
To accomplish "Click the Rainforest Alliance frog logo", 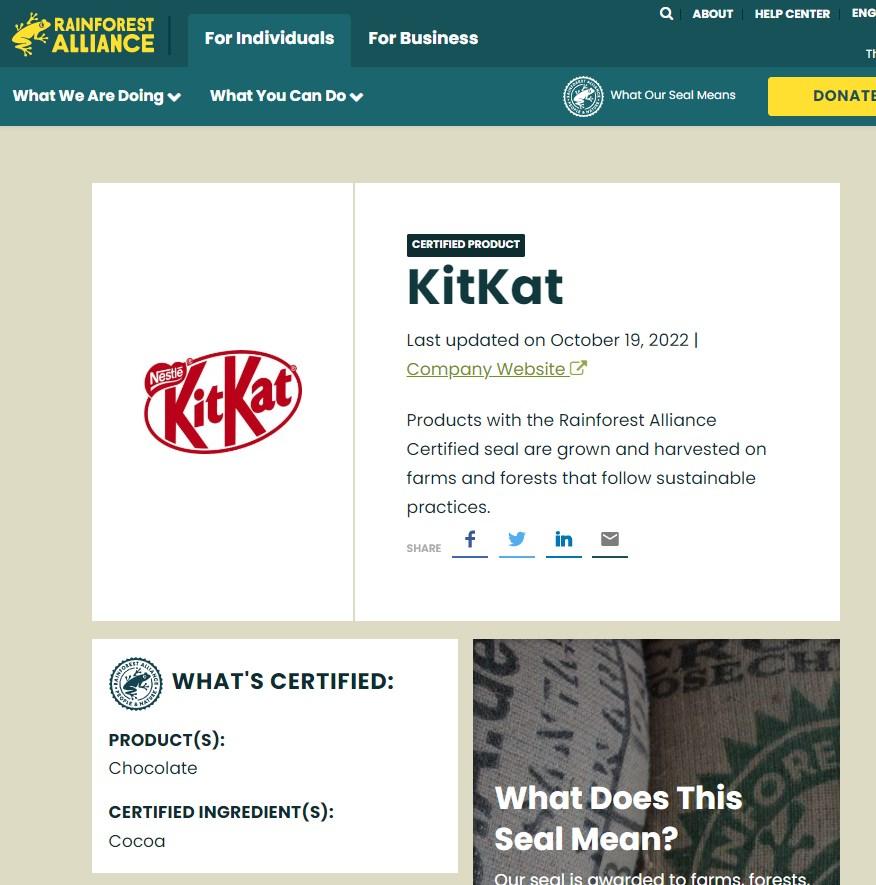I will click(x=83, y=34).
